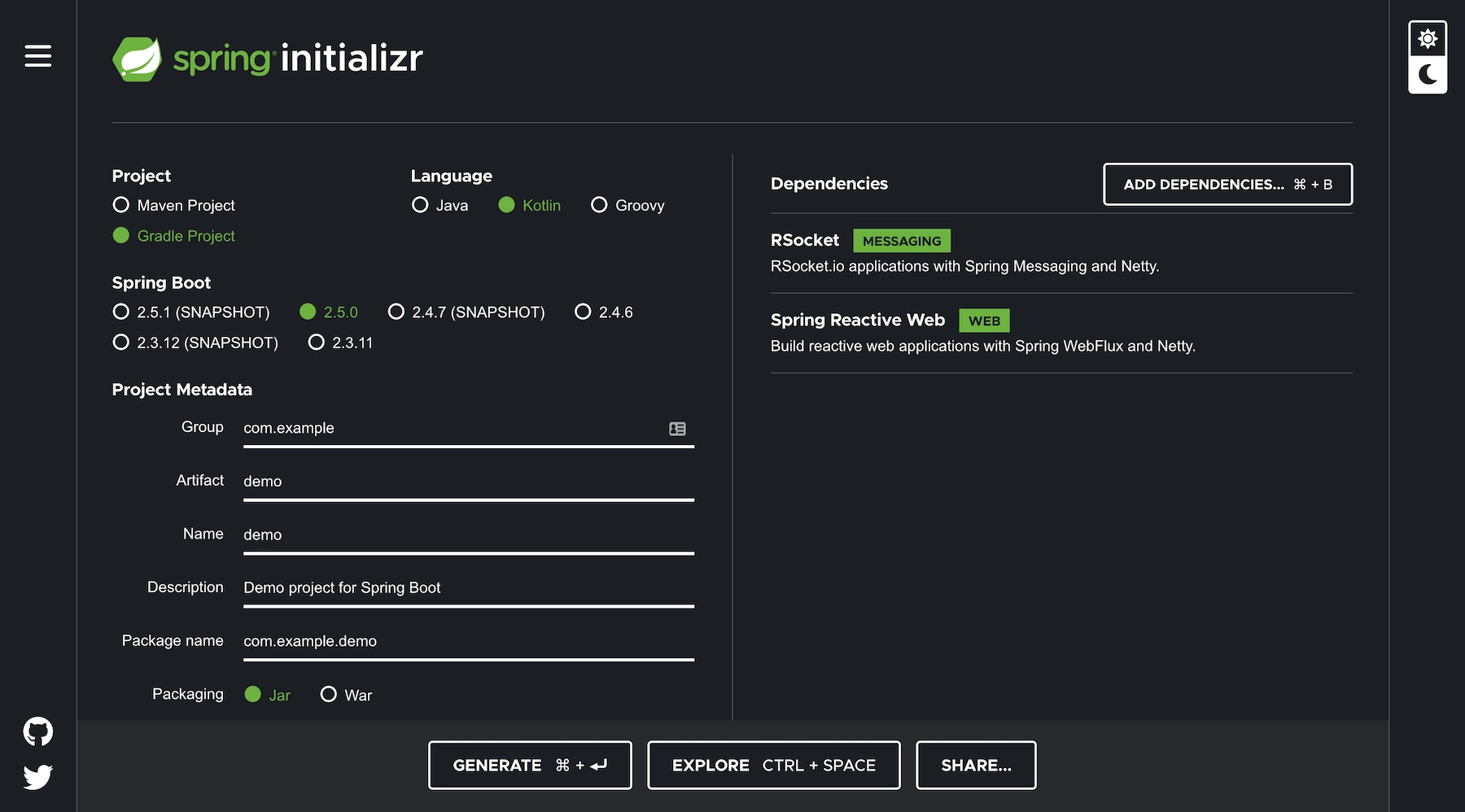
Task: Click the Spring Boot section heading
Action: pyautogui.click(x=161, y=282)
